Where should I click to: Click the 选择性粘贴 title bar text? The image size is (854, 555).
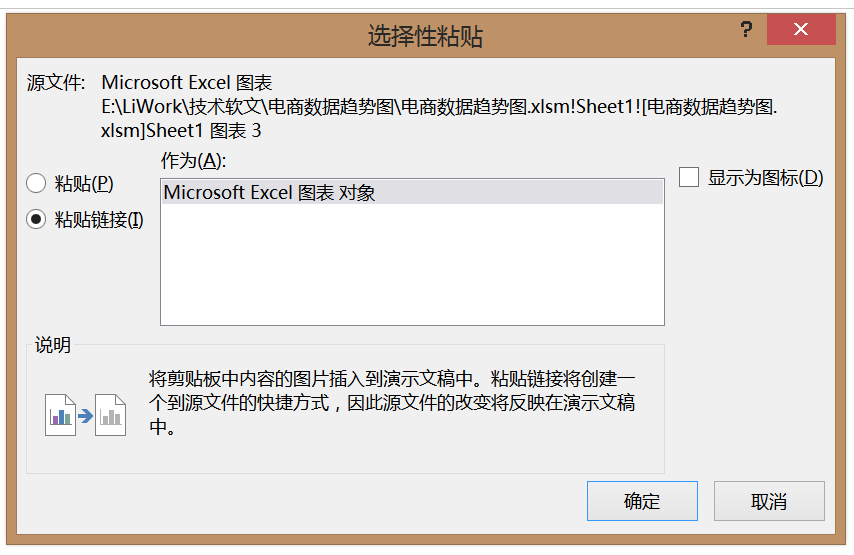425,36
